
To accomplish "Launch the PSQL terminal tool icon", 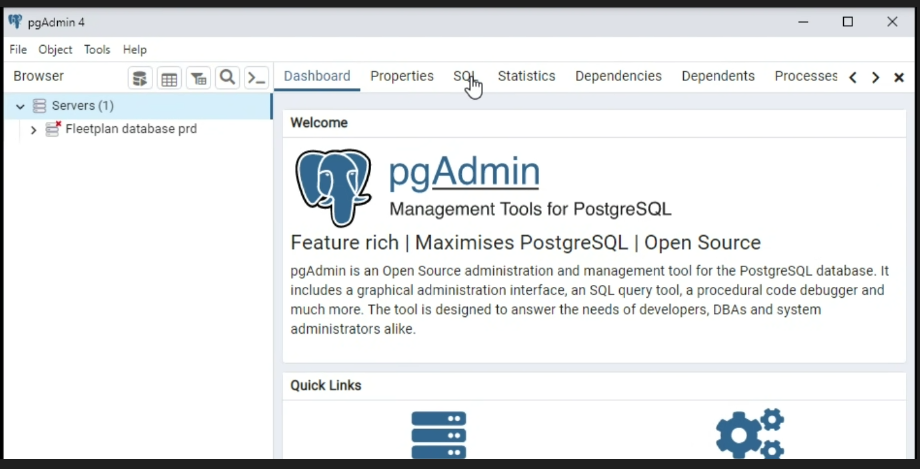I will point(257,78).
